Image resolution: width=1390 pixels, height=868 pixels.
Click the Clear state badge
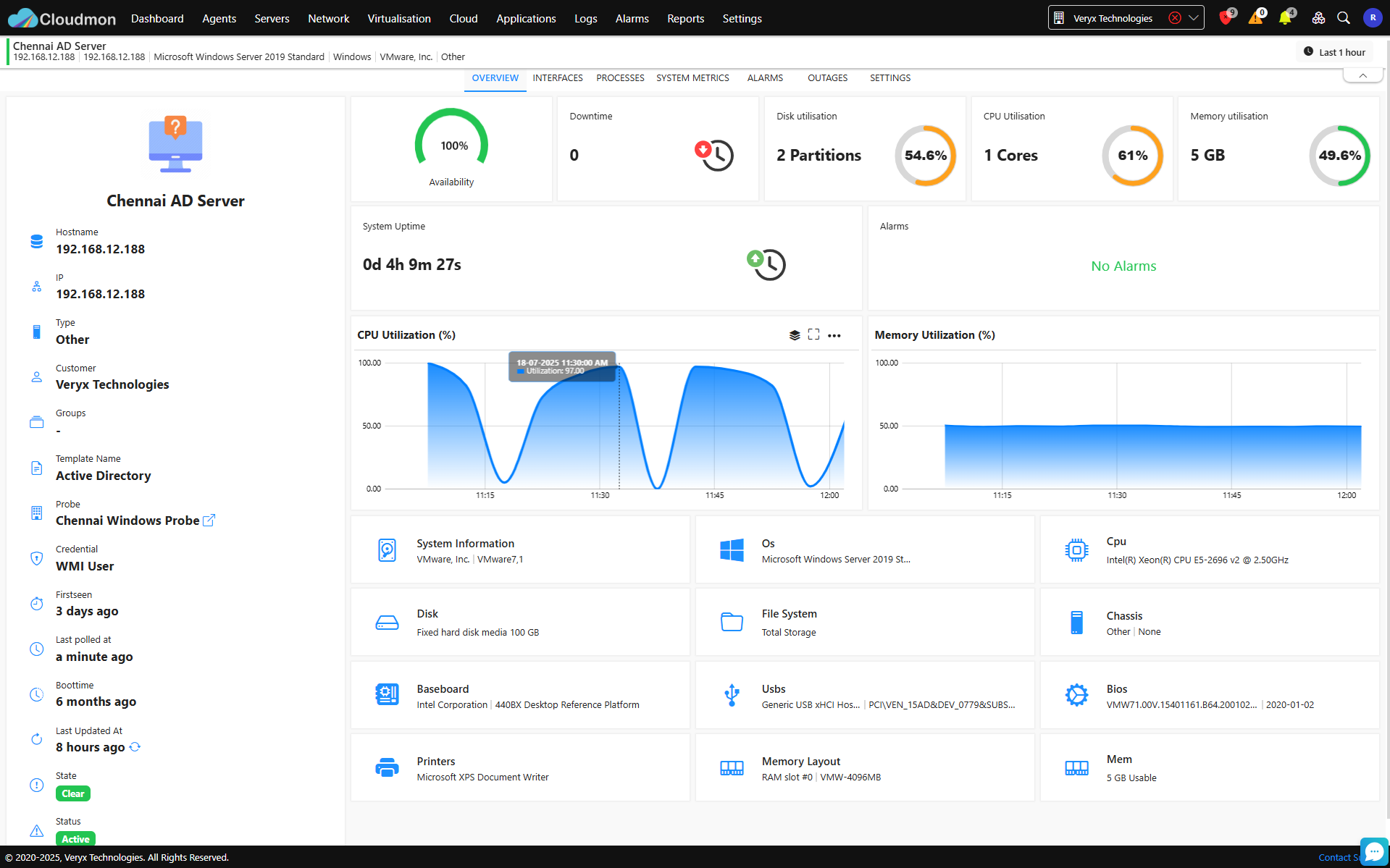(x=73, y=793)
